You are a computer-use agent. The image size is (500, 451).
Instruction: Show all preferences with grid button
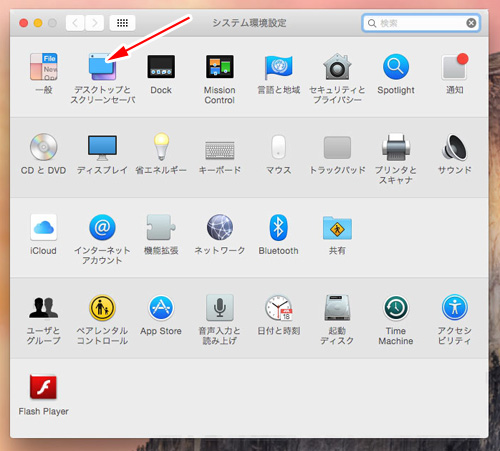click(x=122, y=23)
